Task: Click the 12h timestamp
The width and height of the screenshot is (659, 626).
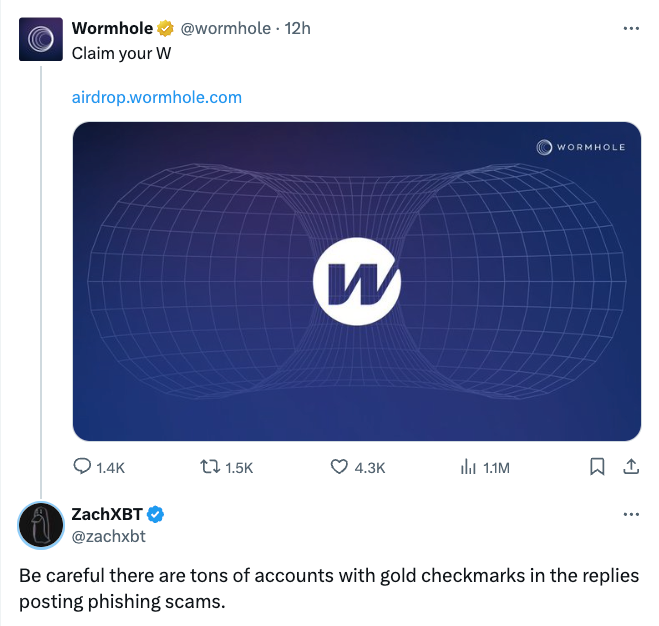Action: [x=298, y=29]
